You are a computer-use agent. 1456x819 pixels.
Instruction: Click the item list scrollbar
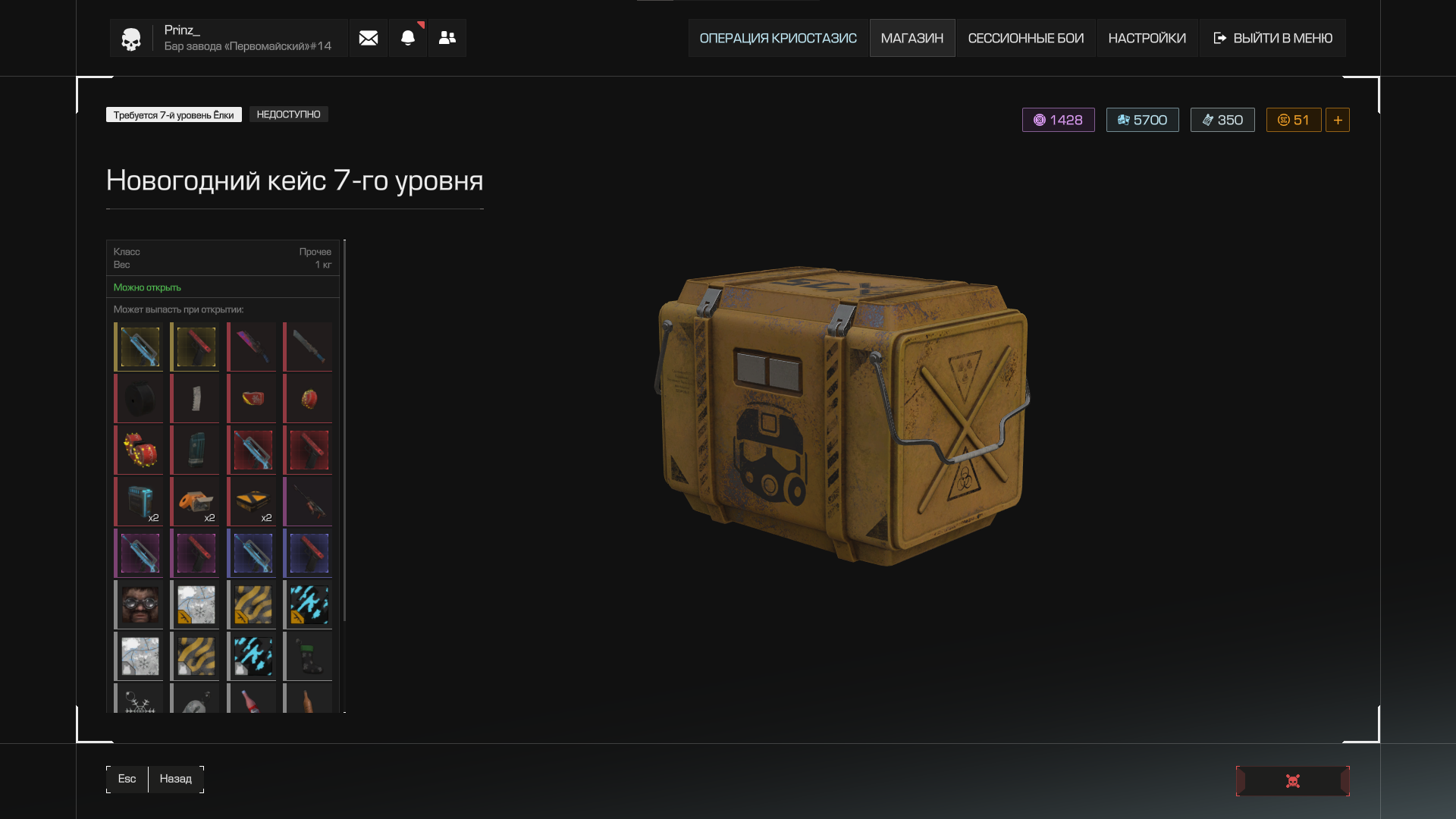344,431
